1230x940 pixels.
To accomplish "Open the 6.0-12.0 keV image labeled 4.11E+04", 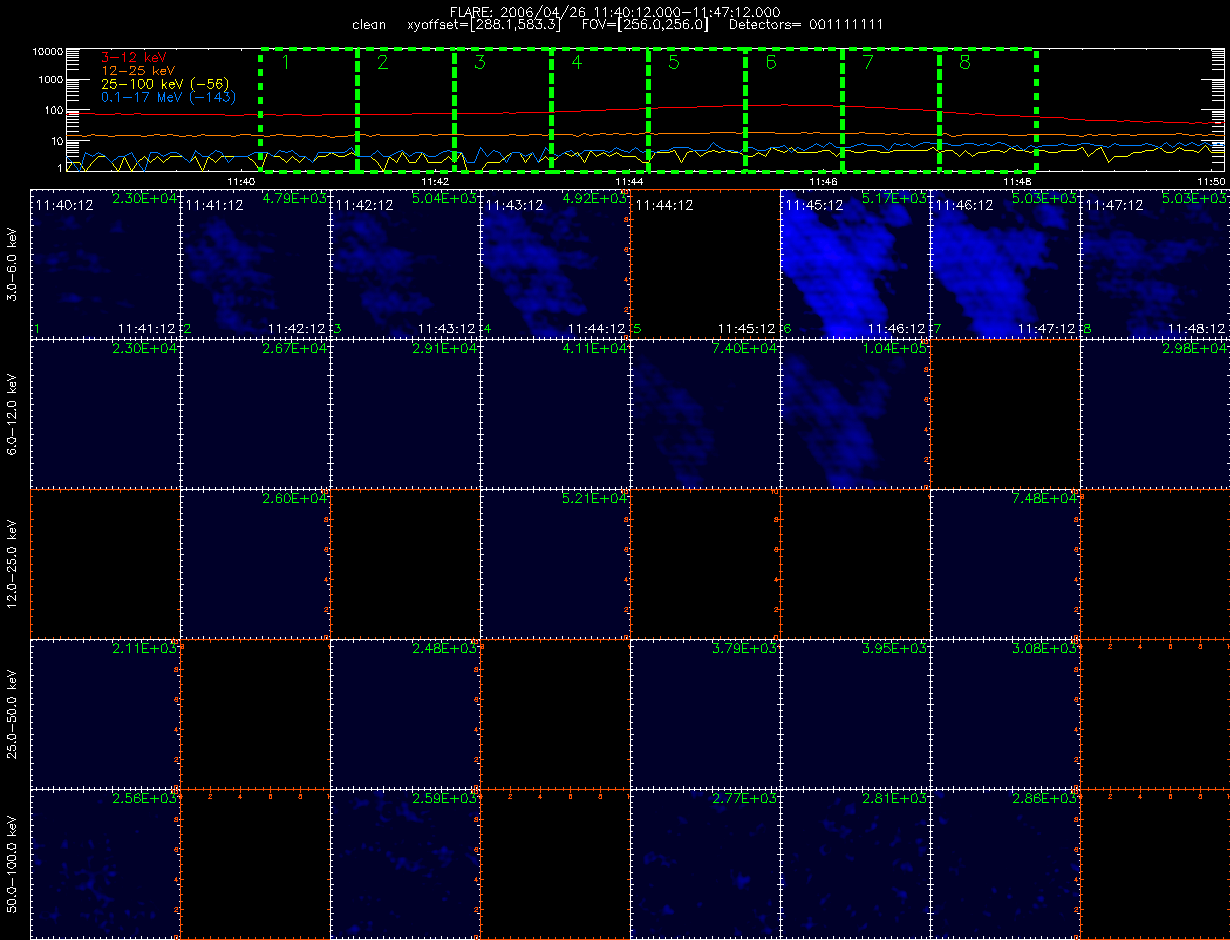I will (x=555, y=413).
